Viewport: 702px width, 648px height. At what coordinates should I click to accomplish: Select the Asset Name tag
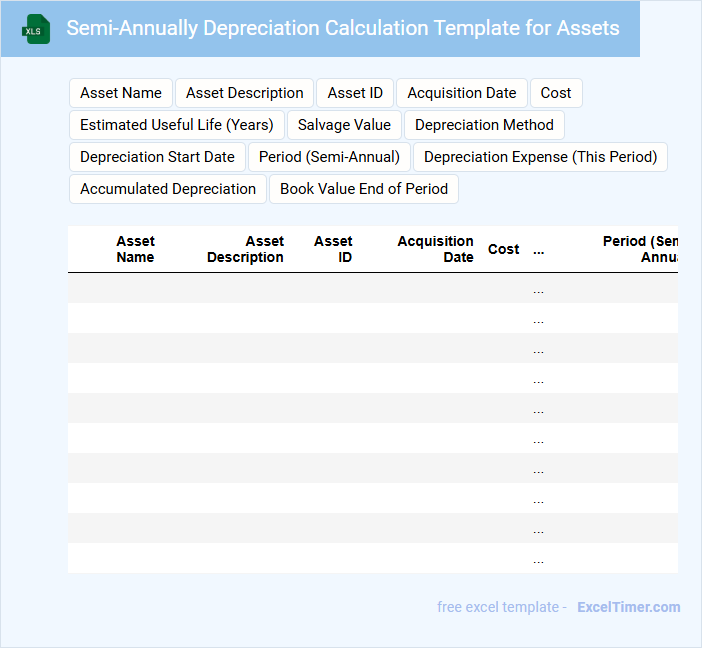pyautogui.click(x=121, y=93)
